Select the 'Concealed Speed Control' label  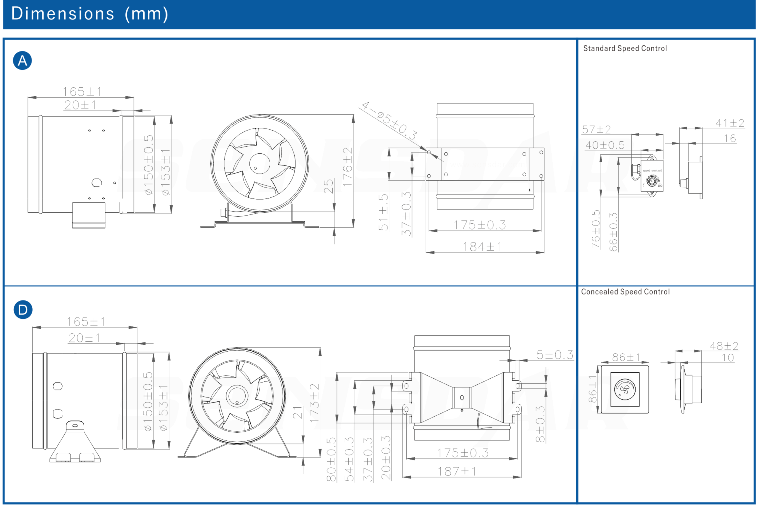(x=625, y=292)
